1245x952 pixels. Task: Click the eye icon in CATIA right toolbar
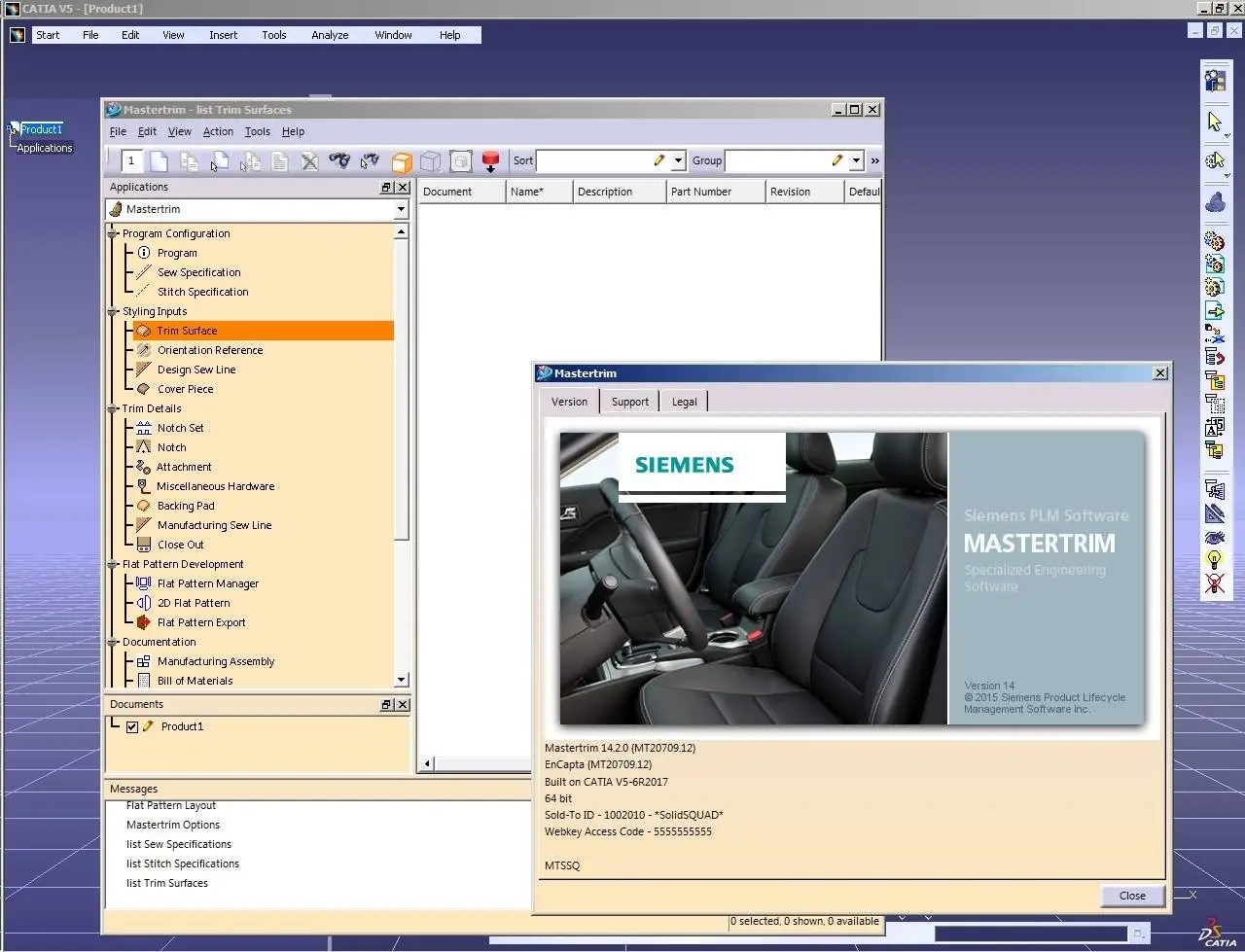[x=1215, y=537]
